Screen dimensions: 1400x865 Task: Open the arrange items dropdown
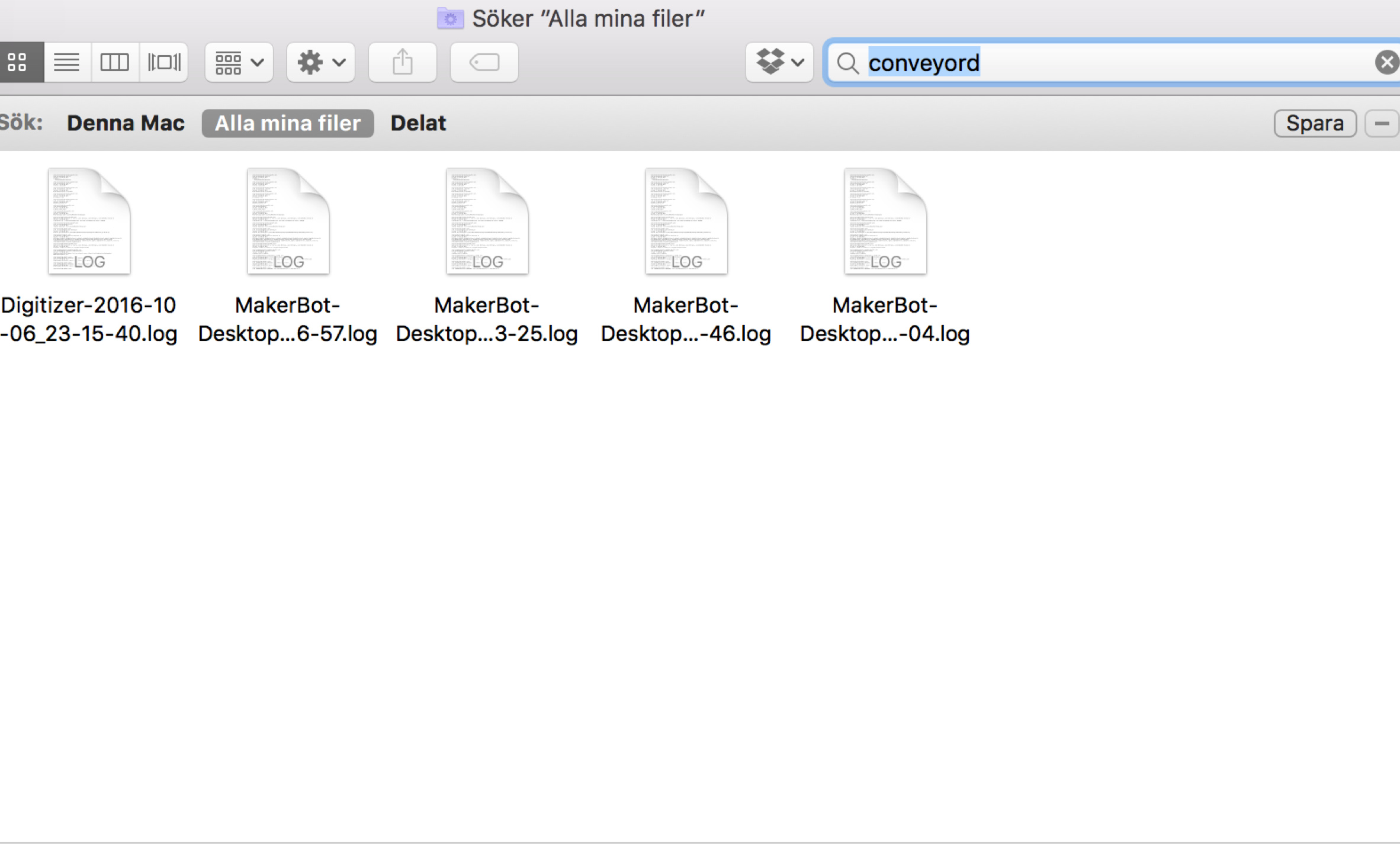[x=239, y=62]
